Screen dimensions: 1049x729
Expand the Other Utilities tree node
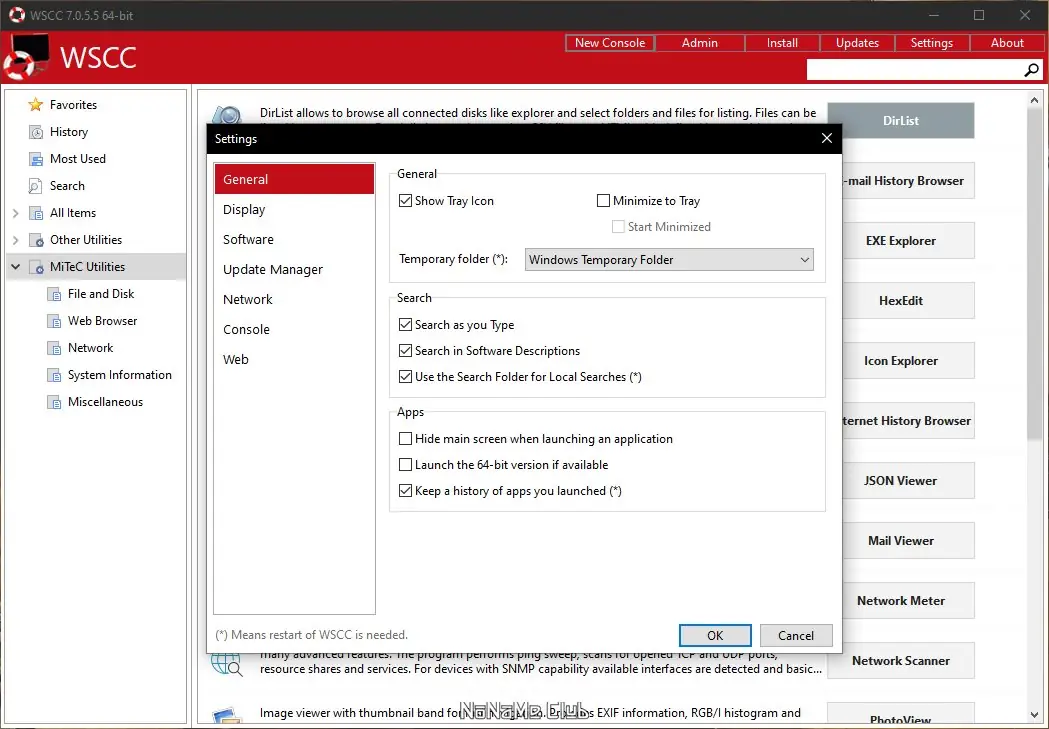coord(15,240)
